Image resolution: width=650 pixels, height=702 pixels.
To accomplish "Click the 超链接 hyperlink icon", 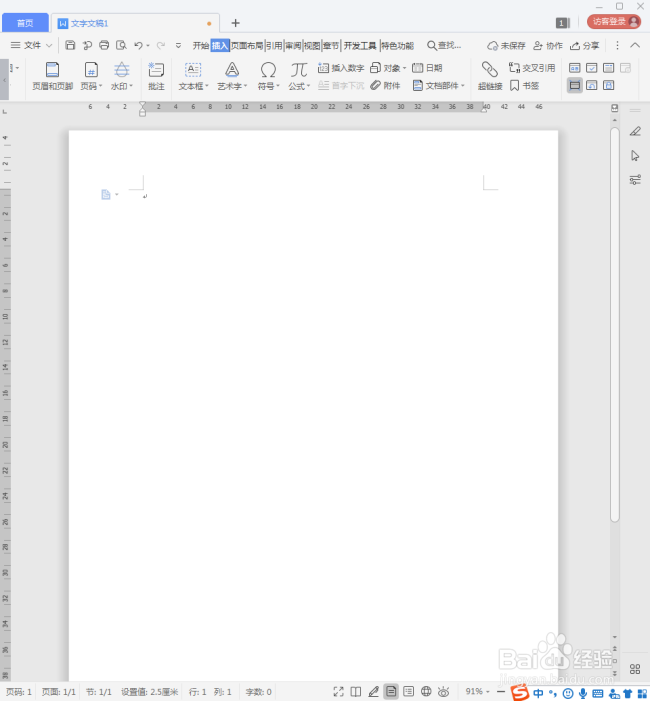I will (x=490, y=76).
